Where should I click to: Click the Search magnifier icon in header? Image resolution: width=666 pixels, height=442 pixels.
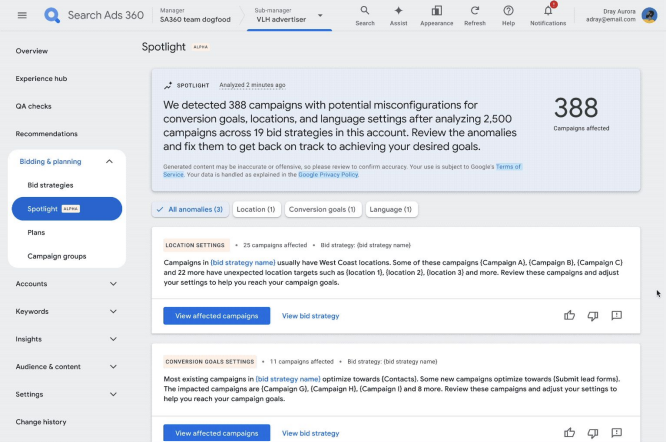[x=365, y=11]
